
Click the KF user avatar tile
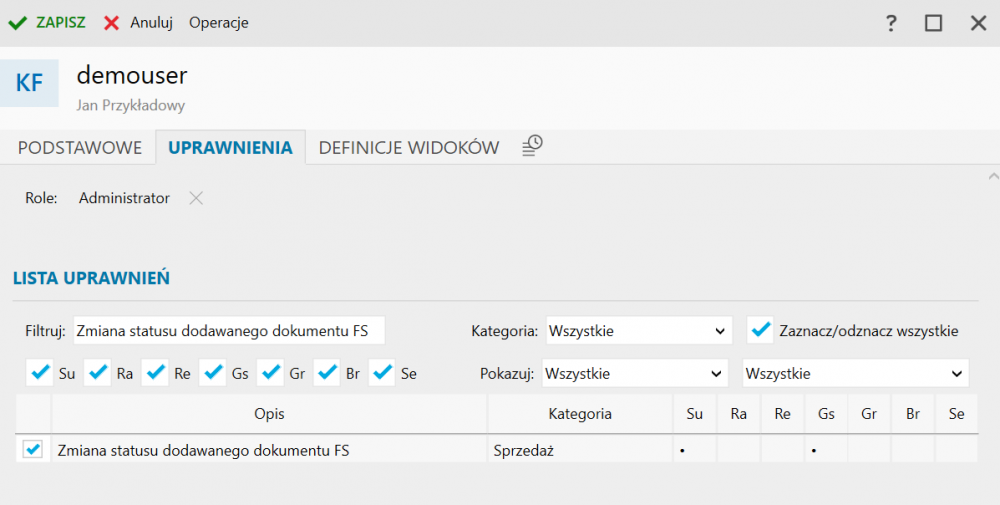tap(30, 83)
